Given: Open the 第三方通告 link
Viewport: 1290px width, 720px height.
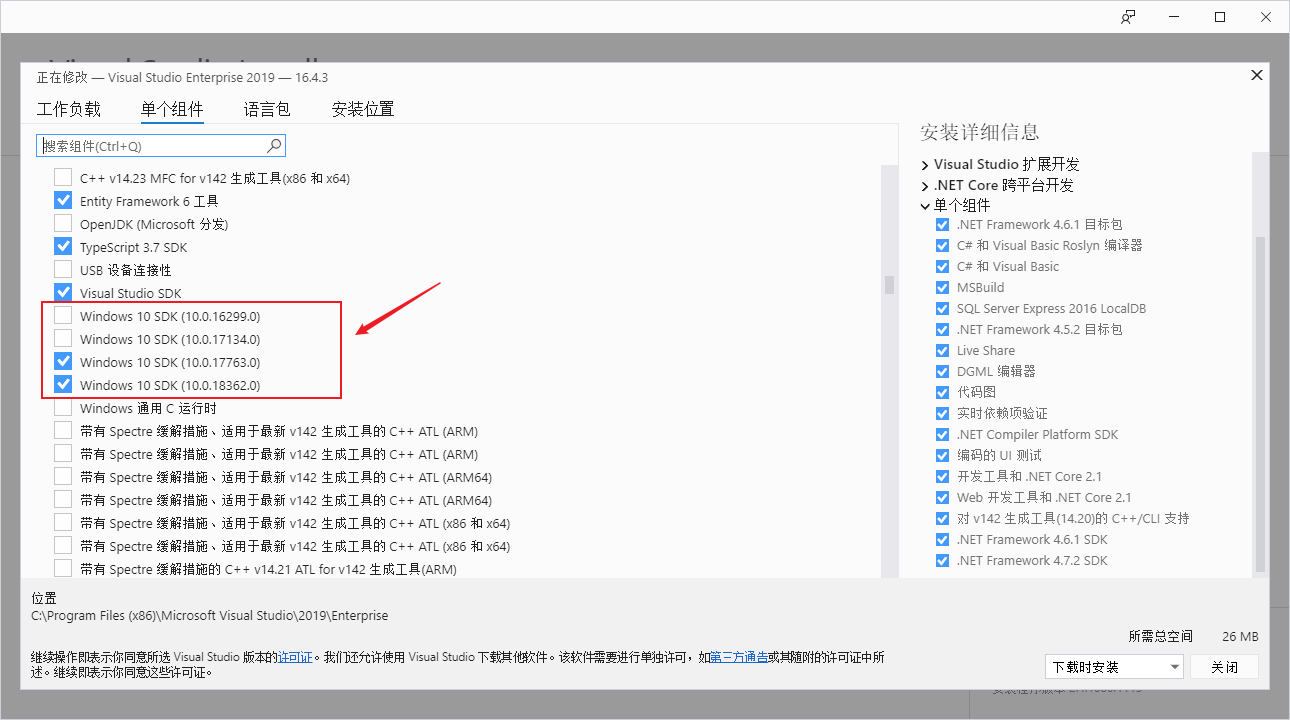Looking at the screenshot, I should click(x=739, y=658).
